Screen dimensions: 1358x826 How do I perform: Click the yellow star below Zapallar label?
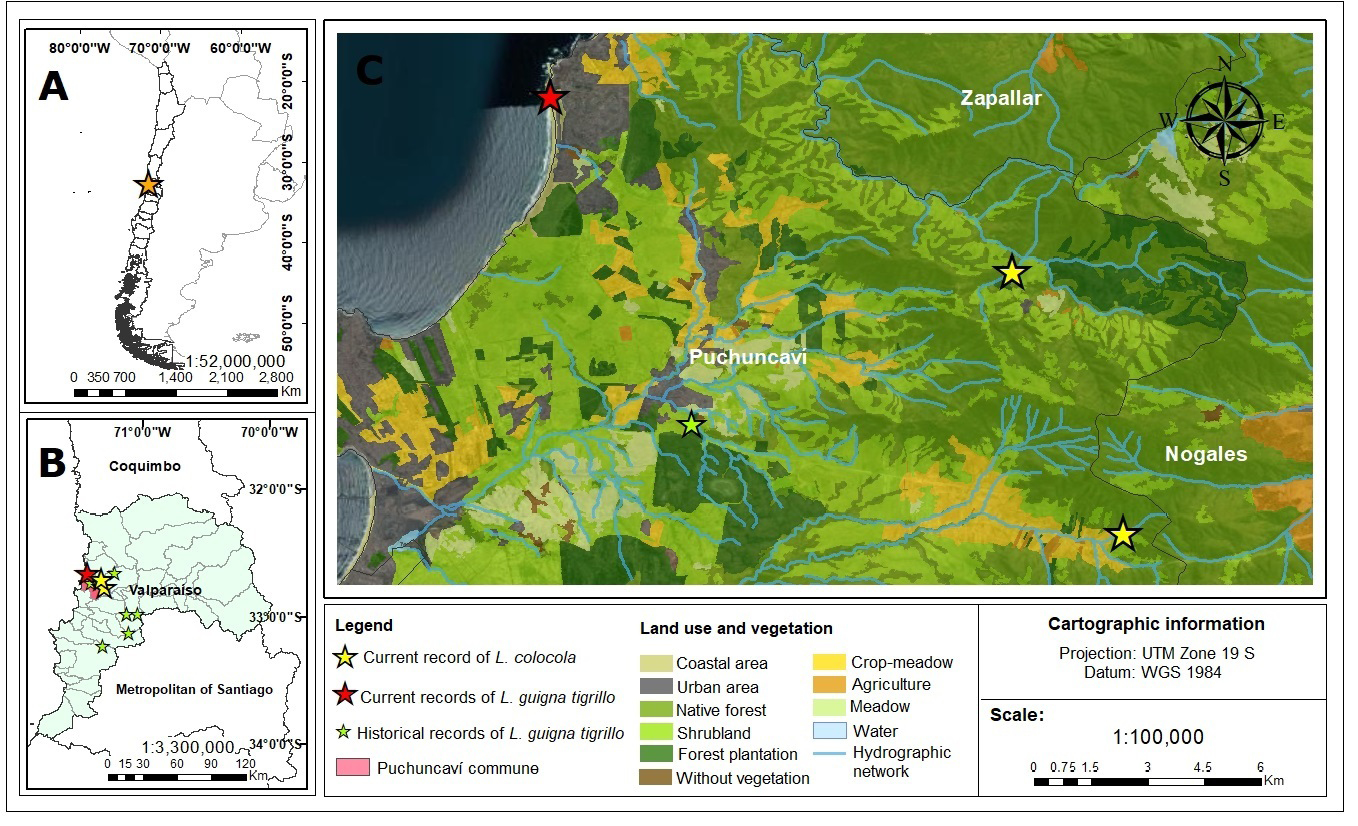pyautogui.click(x=1012, y=272)
